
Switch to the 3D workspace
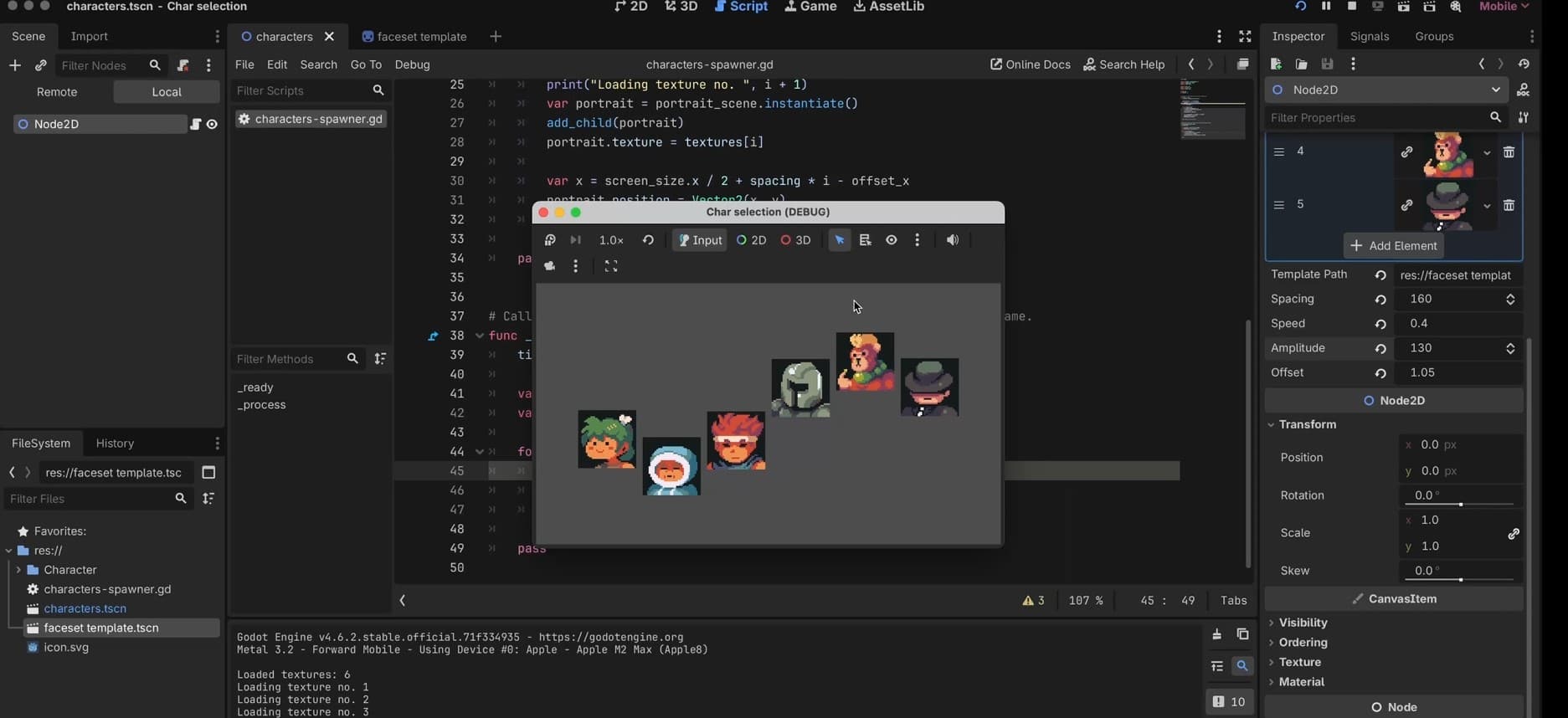[681, 7]
